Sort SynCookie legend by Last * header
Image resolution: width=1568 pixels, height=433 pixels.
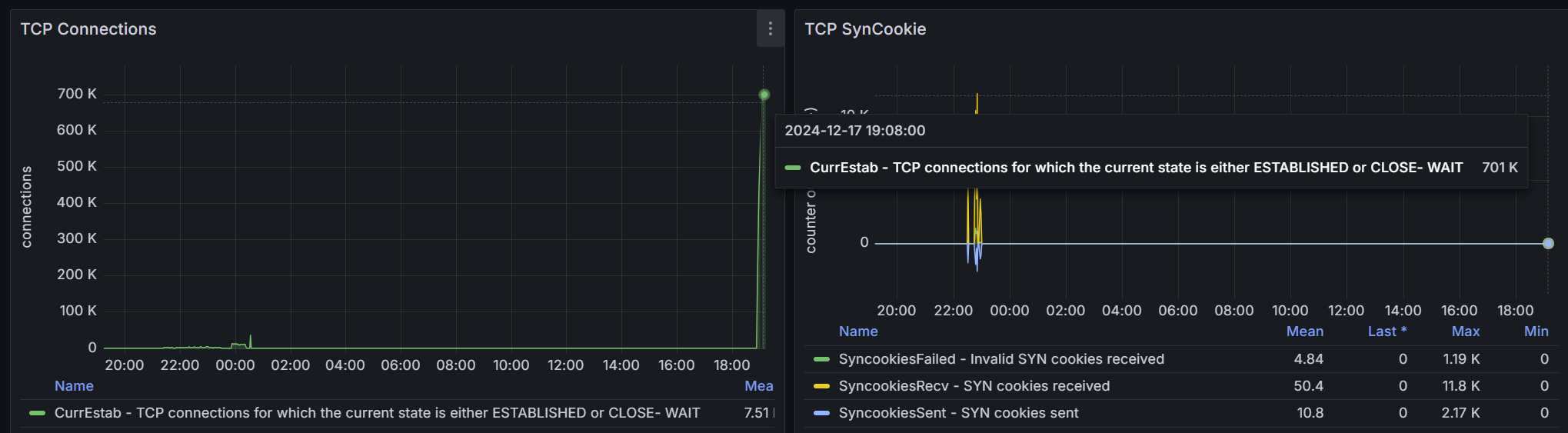tap(1387, 331)
